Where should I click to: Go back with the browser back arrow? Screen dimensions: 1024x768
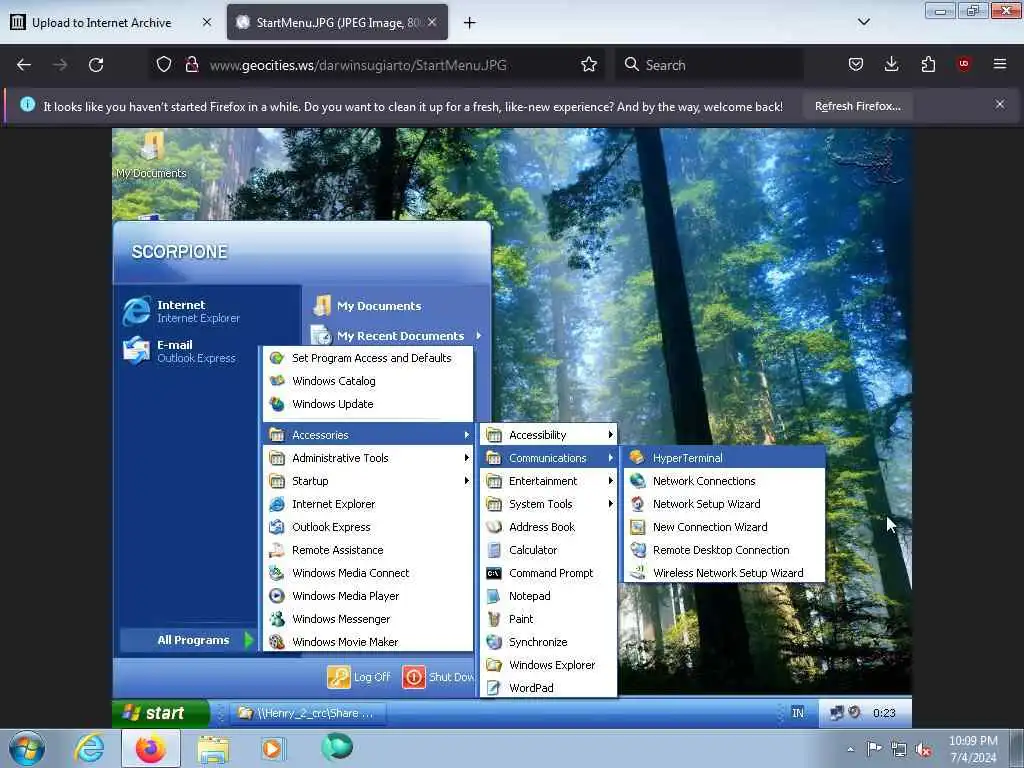pos(24,65)
